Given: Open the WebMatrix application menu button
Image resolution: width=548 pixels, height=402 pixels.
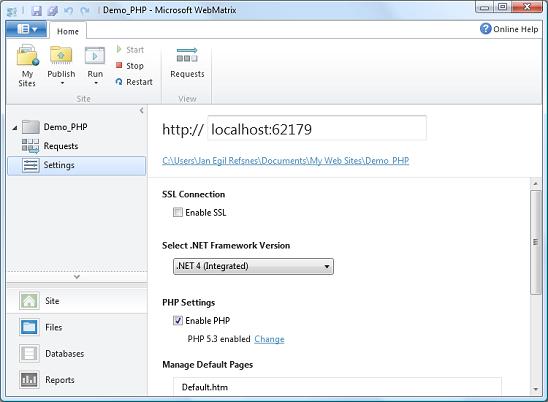Looking at the screenshot, I should coord(26,29).
